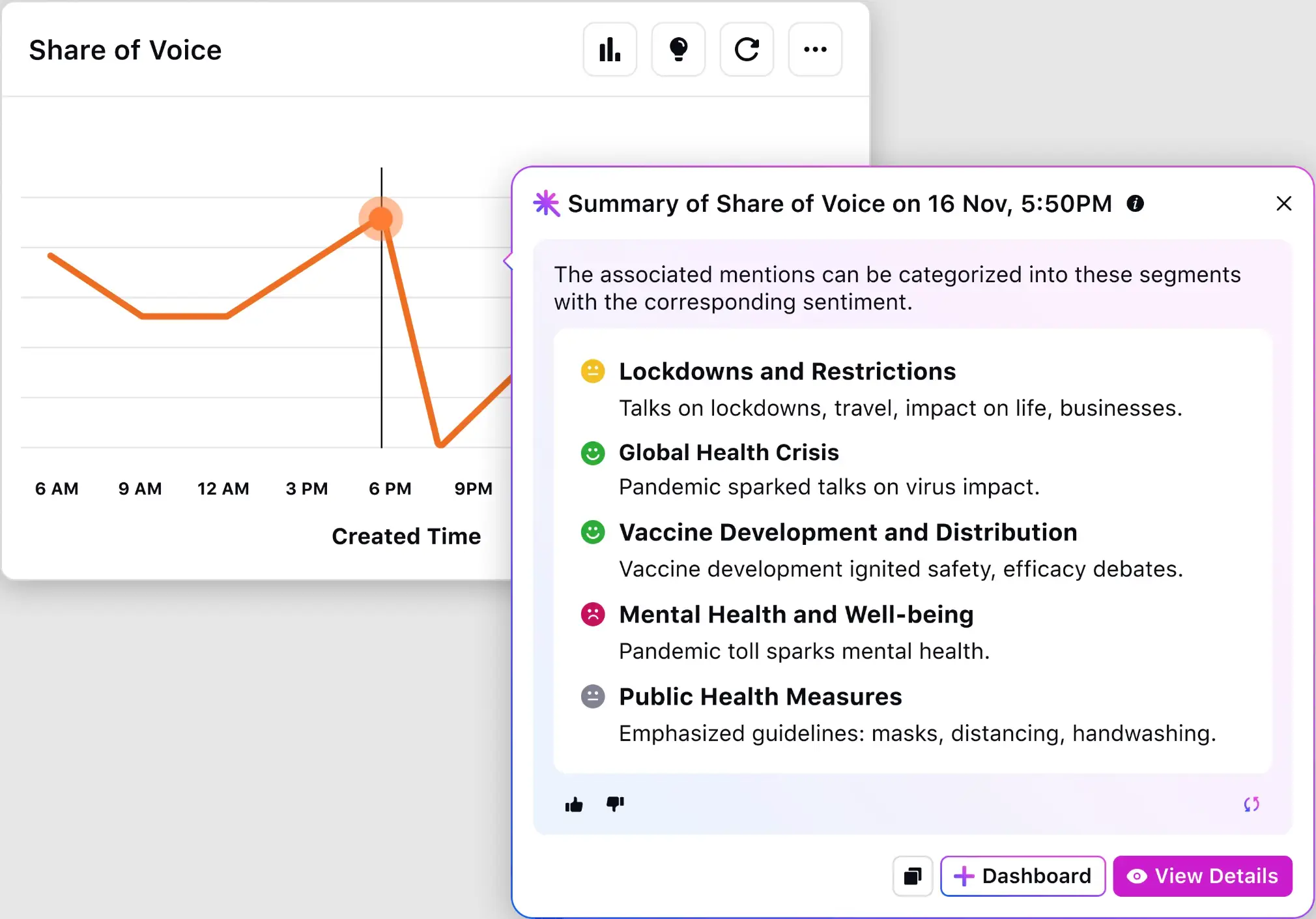
Task: Give thumbs up feedback on summary
Action: pyautogui.click(x=574, y=805)
